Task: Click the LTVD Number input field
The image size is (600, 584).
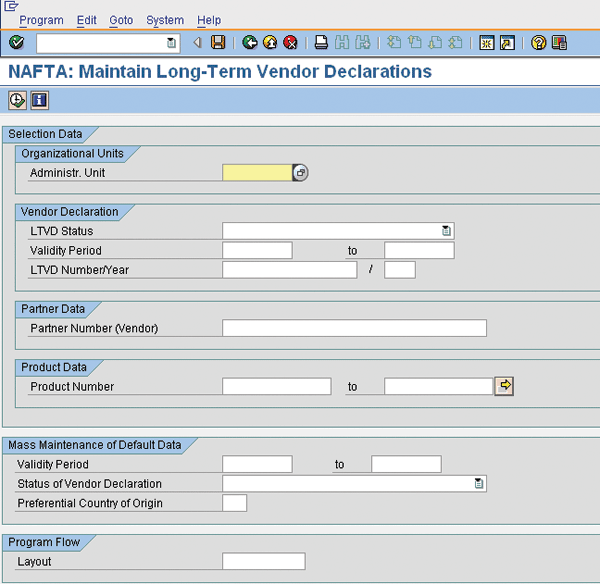Action: 290,270
